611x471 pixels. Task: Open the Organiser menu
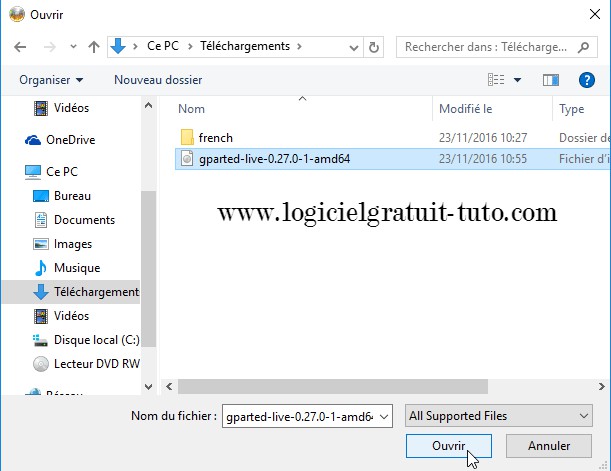click(51, 80)
